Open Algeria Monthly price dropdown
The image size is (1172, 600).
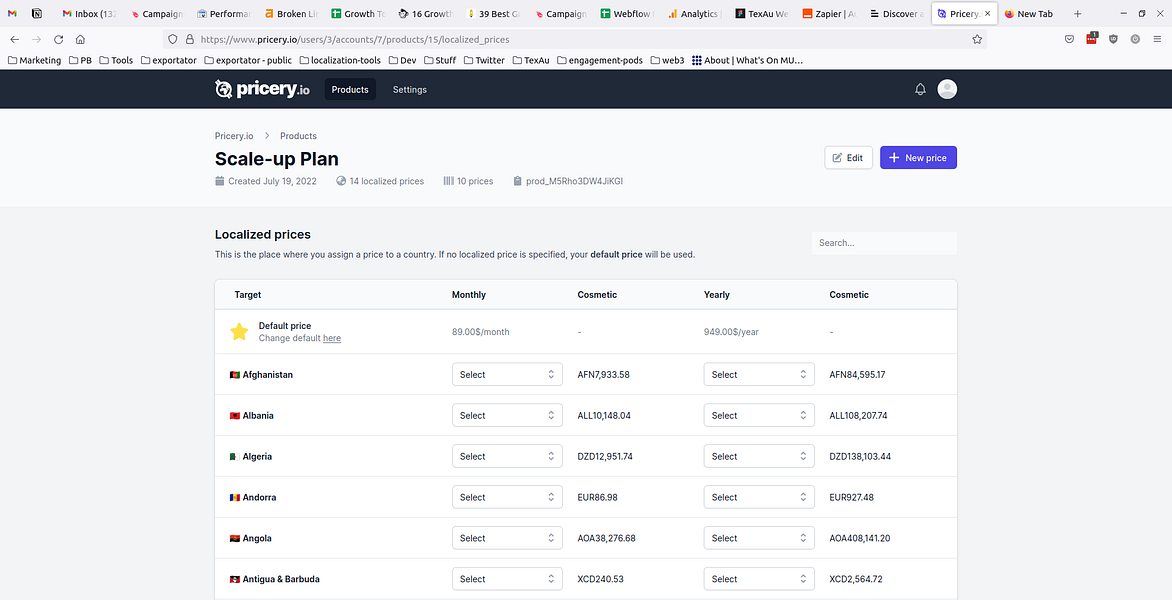click(507, 457)
